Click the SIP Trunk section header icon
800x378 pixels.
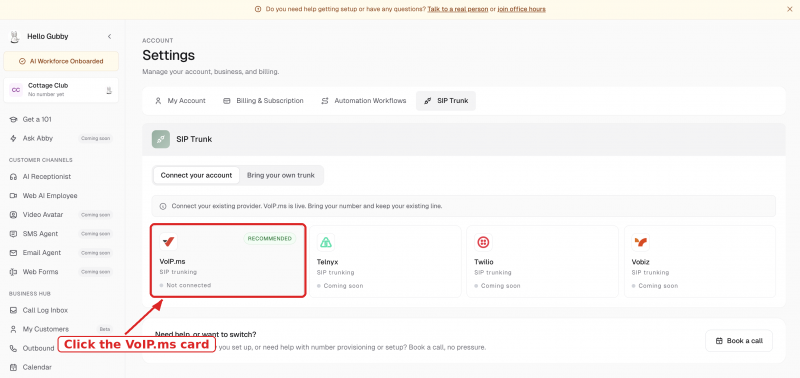point(161,139)
